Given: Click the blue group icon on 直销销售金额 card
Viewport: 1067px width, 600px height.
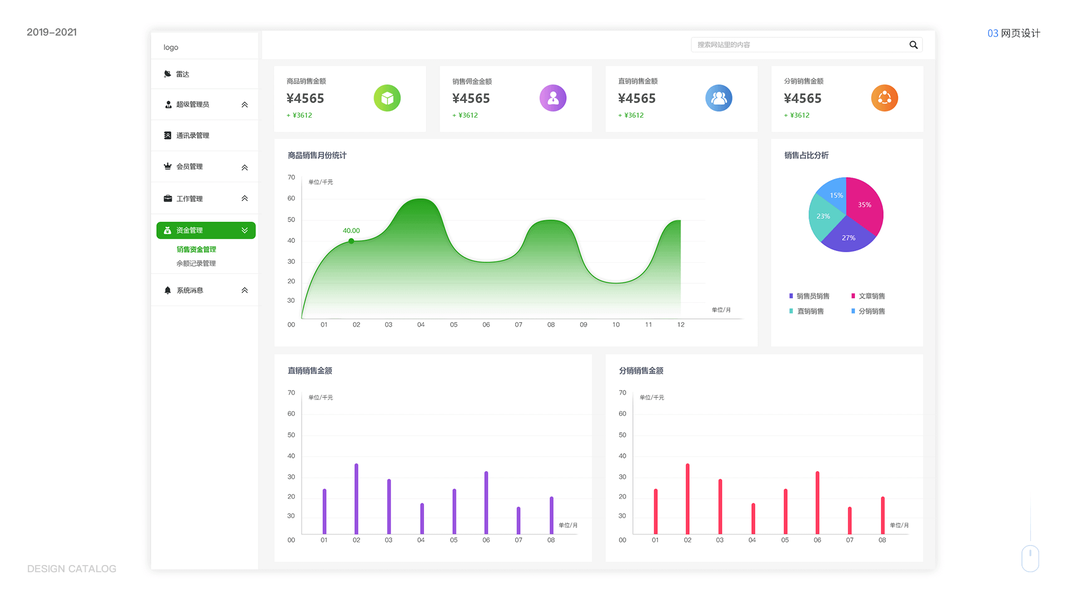Looking at the screenshot, I should 719,98.
